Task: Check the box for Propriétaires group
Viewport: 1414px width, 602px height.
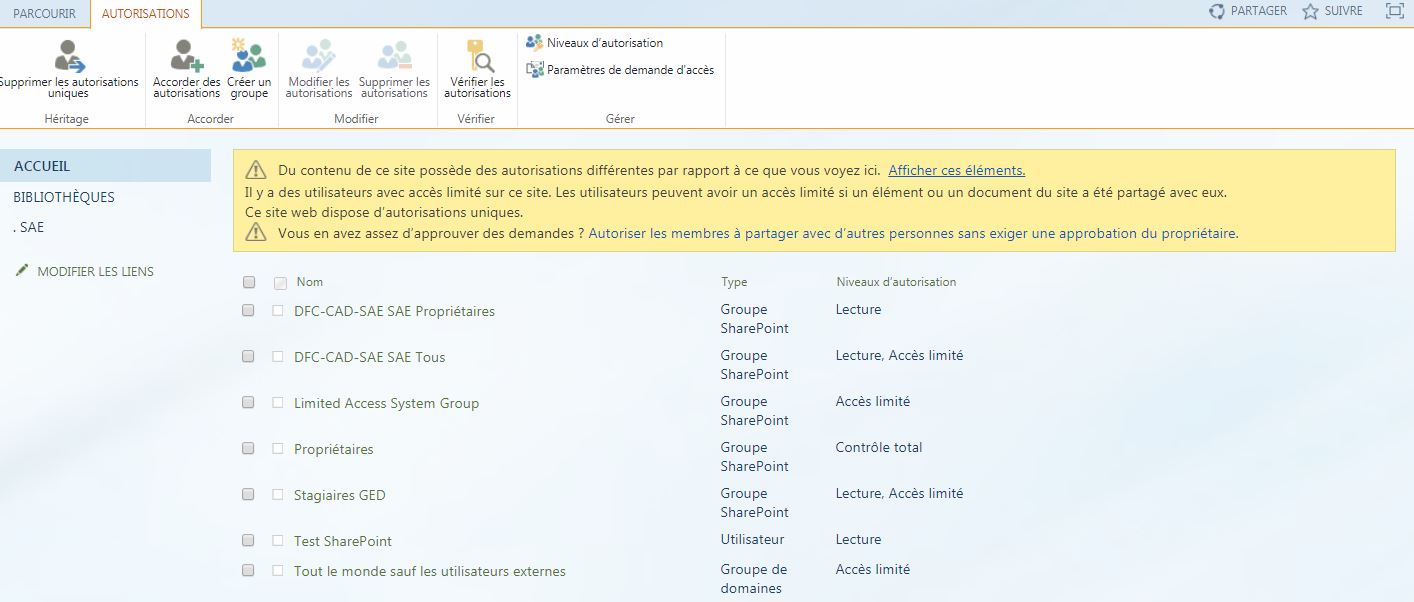Action: click(249, 449)
